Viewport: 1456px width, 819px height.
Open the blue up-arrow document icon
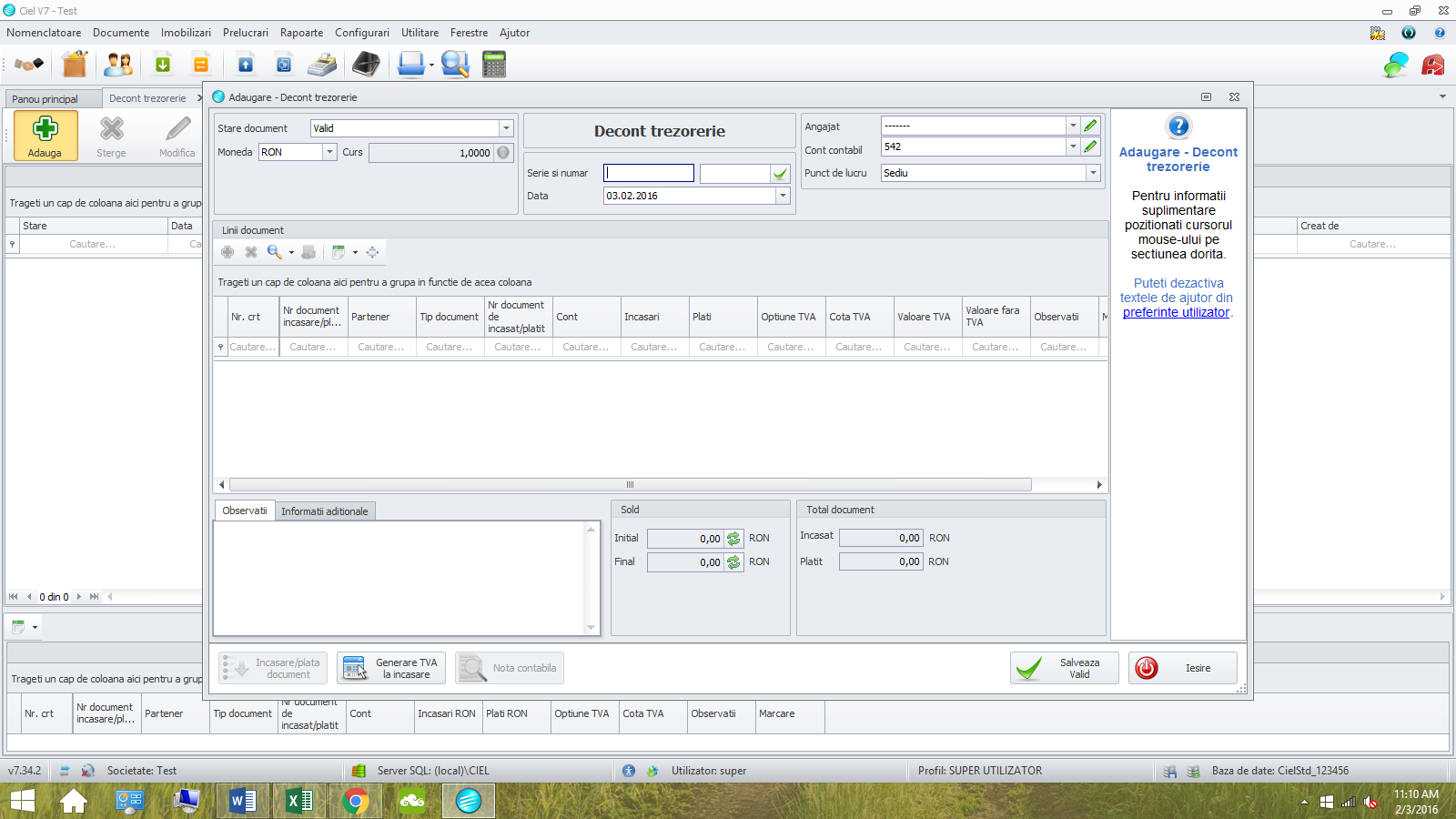click(246, 65)
